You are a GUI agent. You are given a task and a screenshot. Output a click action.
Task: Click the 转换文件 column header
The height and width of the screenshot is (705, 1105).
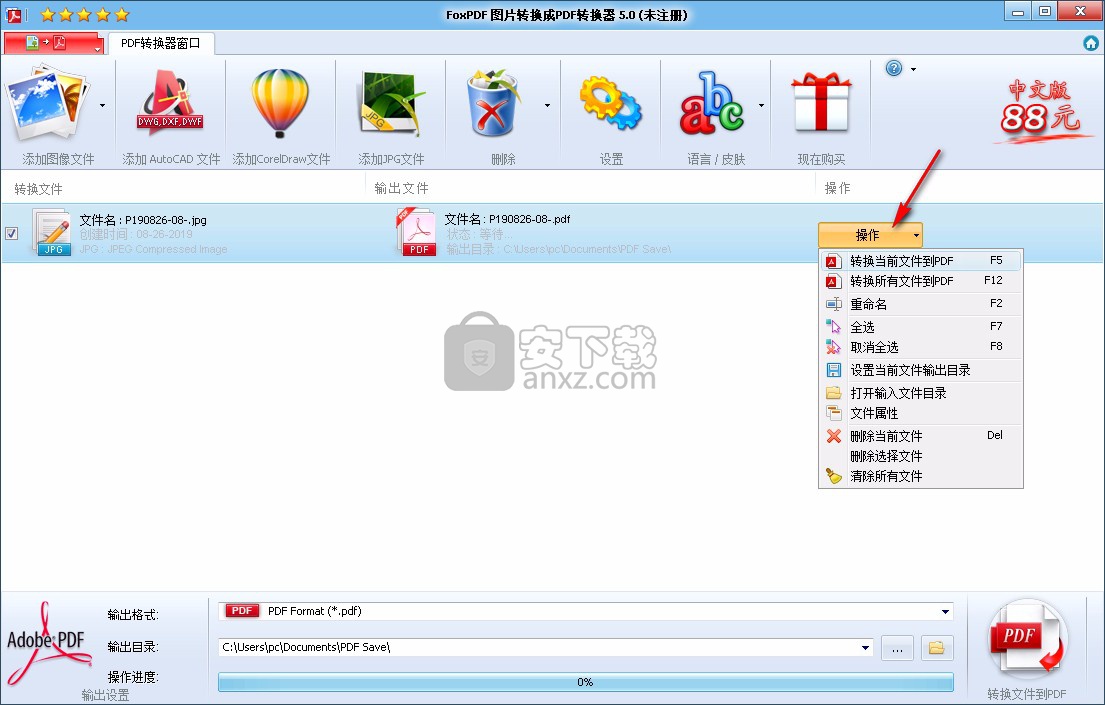point(39,189)
